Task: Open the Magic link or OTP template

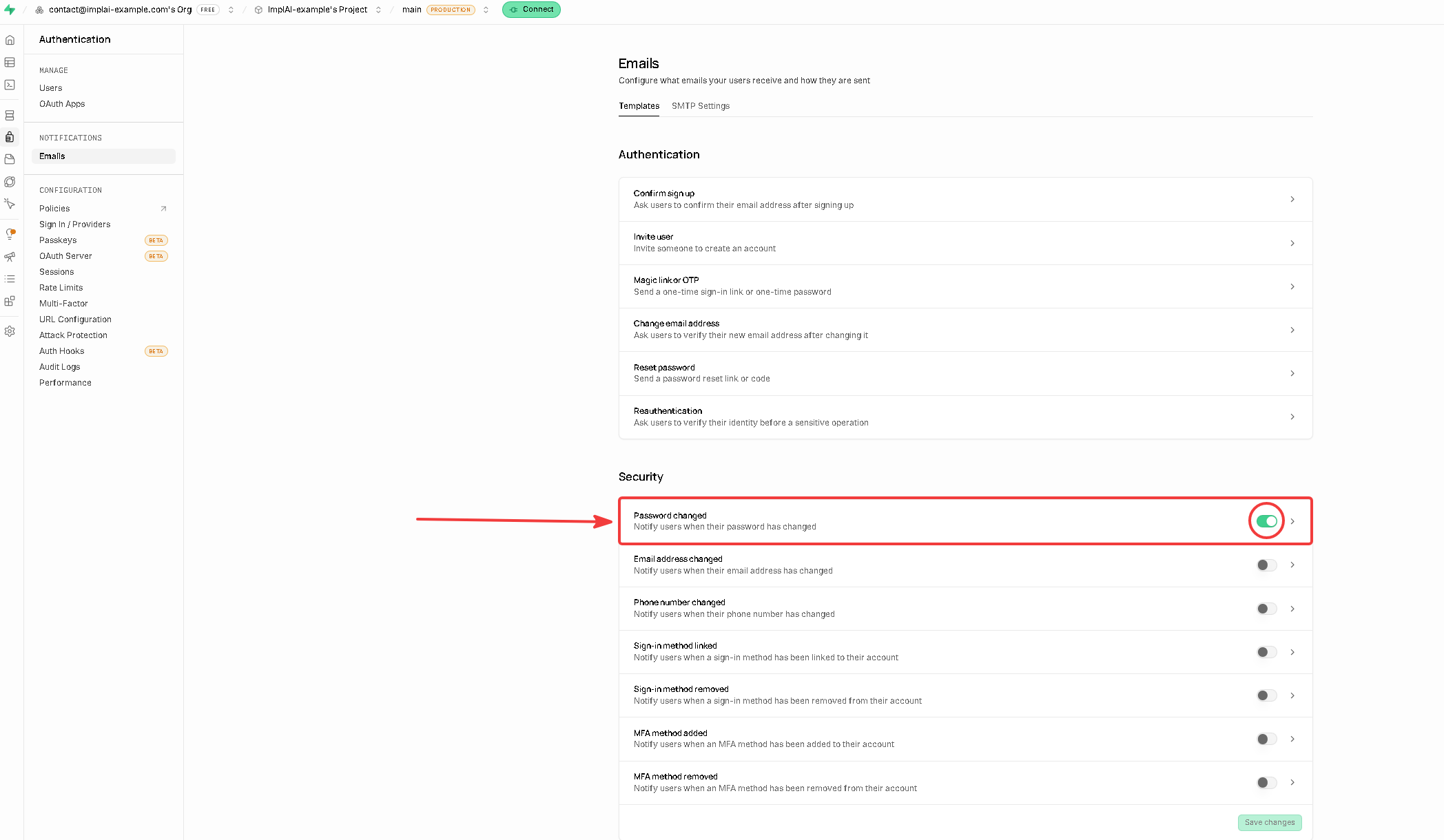Action: pyautogui.click(x=965, y=286)
